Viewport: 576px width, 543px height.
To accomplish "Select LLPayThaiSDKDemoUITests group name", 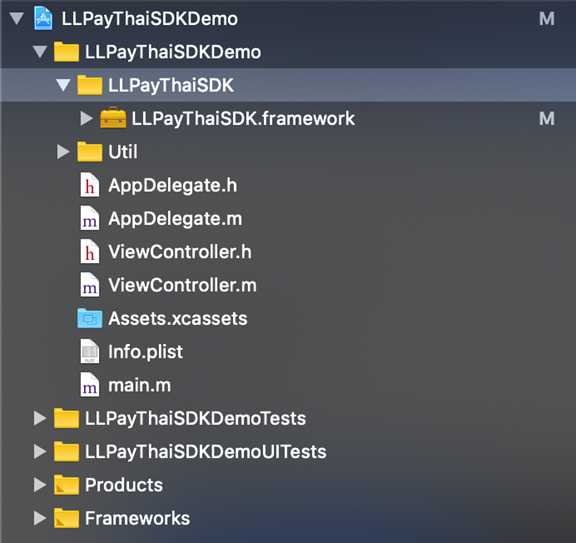I will (206, 452).
